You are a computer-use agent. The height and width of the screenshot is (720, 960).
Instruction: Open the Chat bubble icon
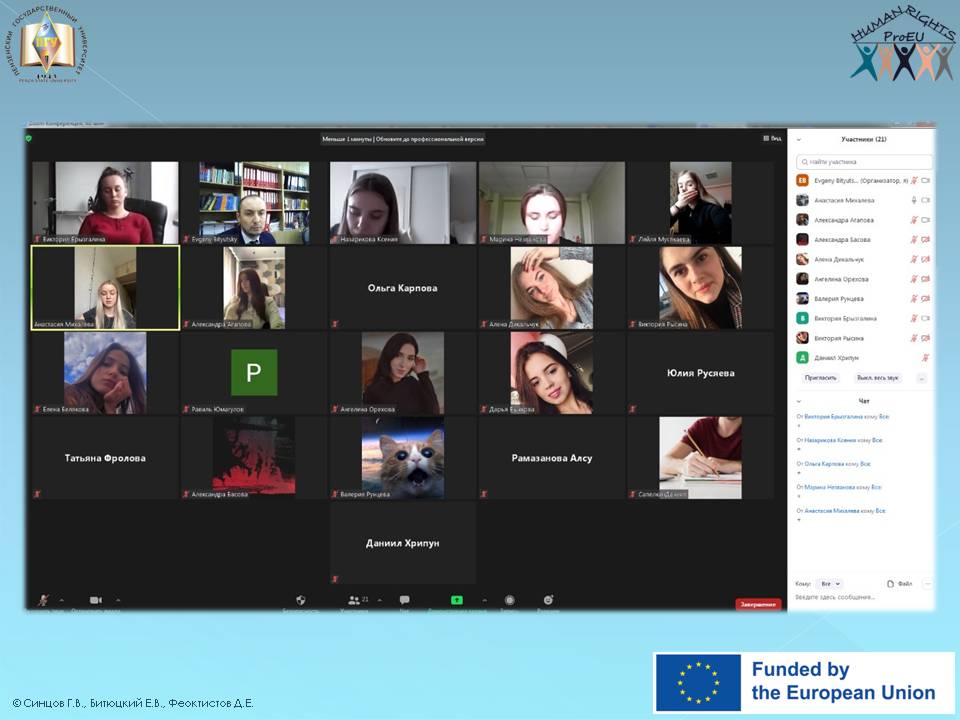[404, 600]
